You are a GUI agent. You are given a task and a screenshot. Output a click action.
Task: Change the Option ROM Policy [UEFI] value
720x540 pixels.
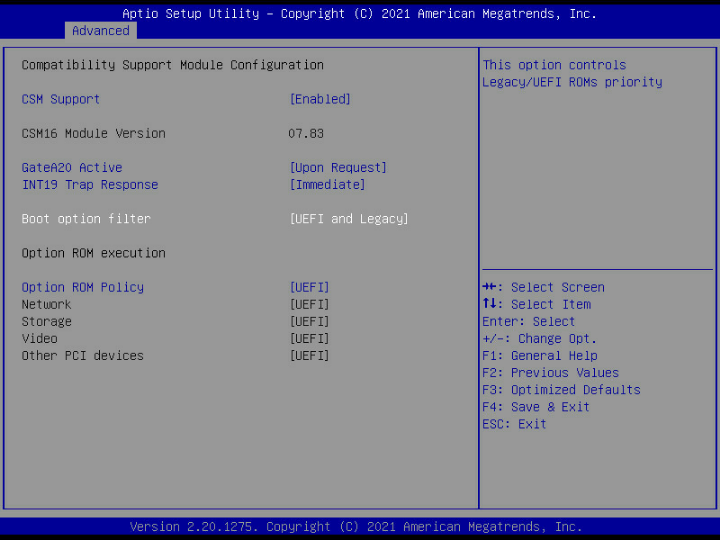point(309,288)
